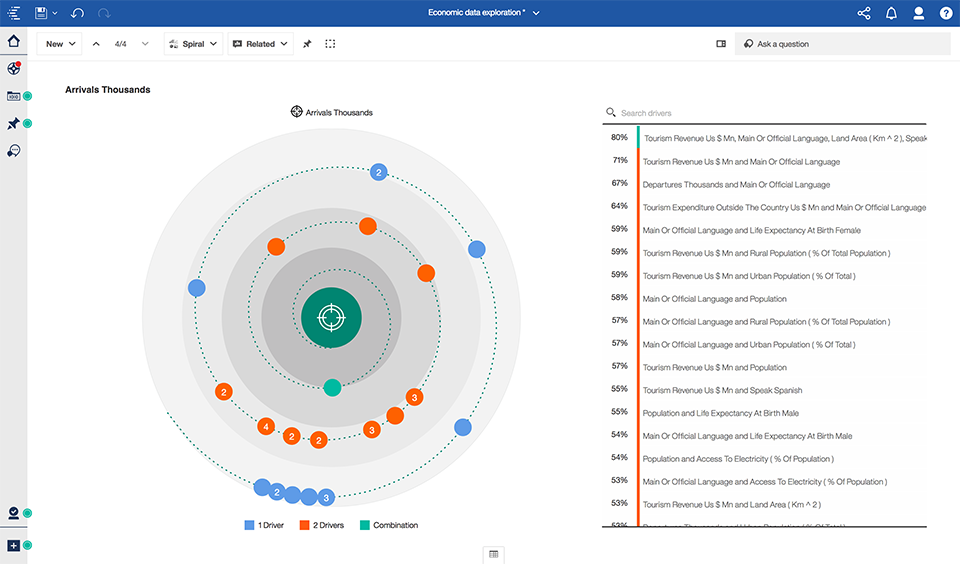This screenshot has height=564, width=960.
Task: Click the Ask a question field
Action: (842, 44)
